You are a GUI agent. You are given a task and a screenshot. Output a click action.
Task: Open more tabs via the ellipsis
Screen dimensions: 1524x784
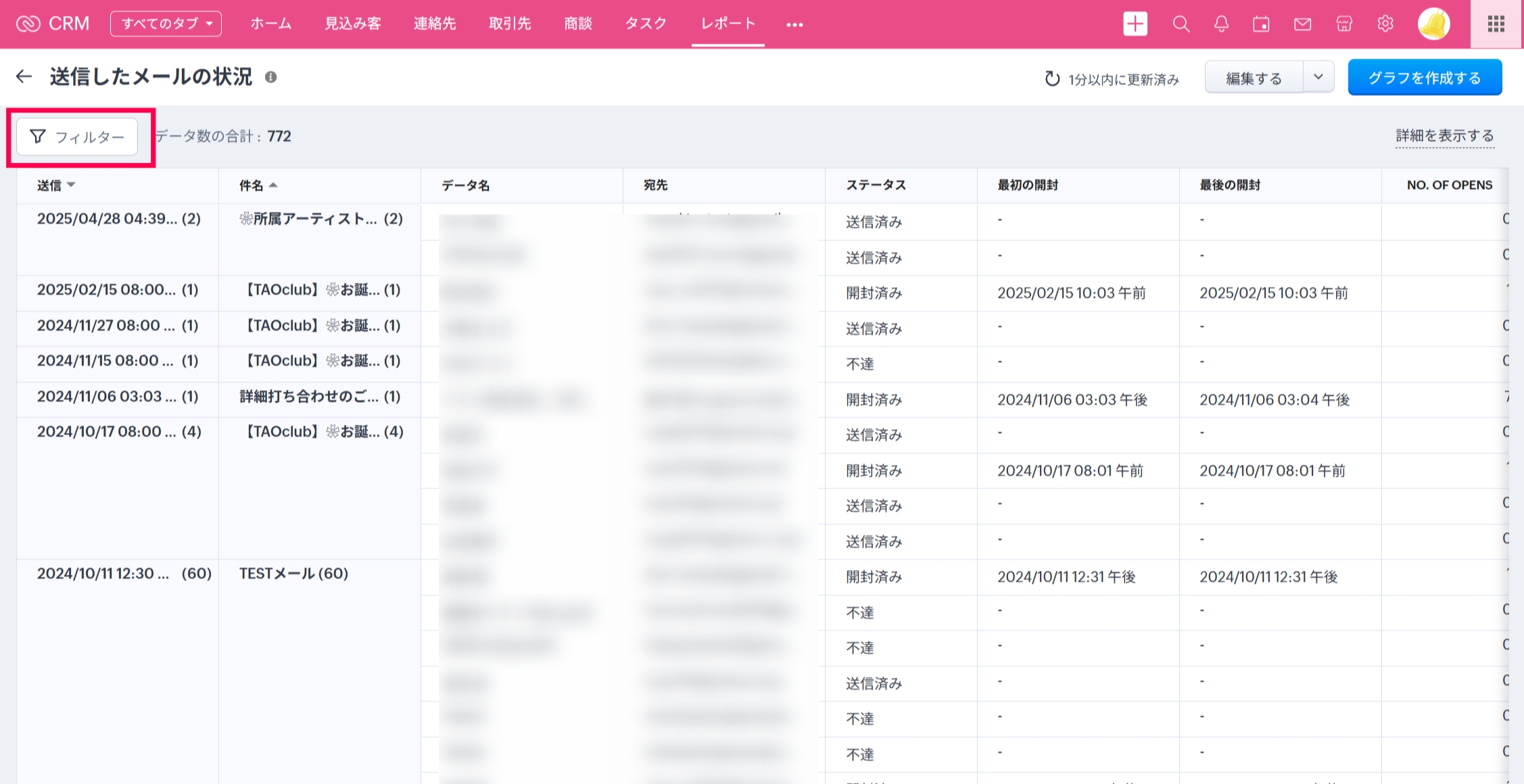coord(794,24)
